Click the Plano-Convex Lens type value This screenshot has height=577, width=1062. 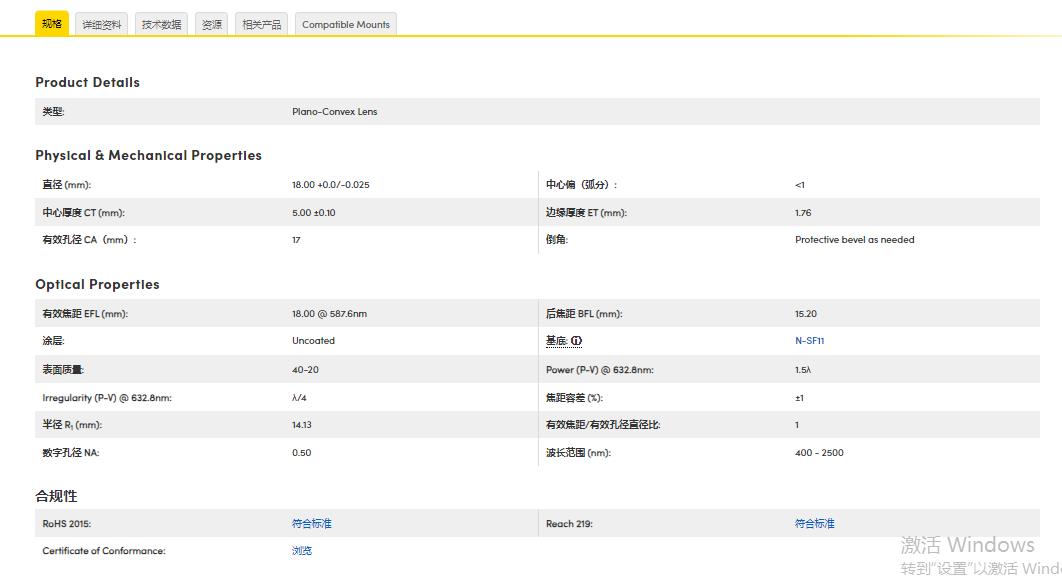click(x=334, y=112)
